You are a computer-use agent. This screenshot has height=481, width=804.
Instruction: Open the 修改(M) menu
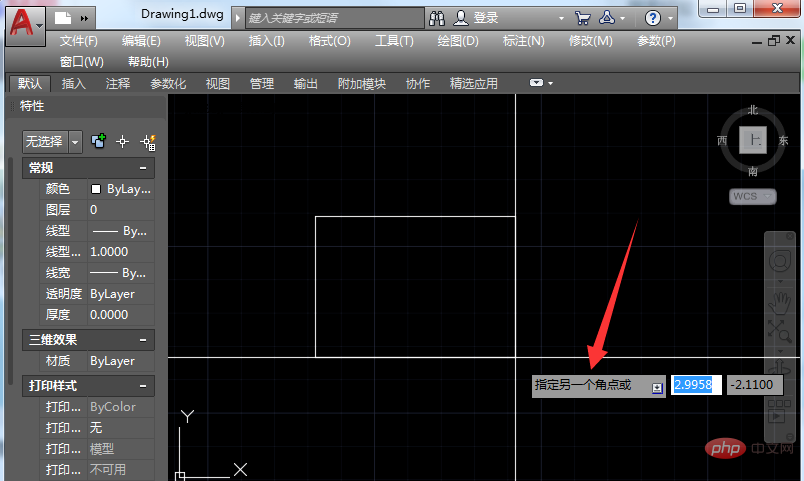[591, 41]
